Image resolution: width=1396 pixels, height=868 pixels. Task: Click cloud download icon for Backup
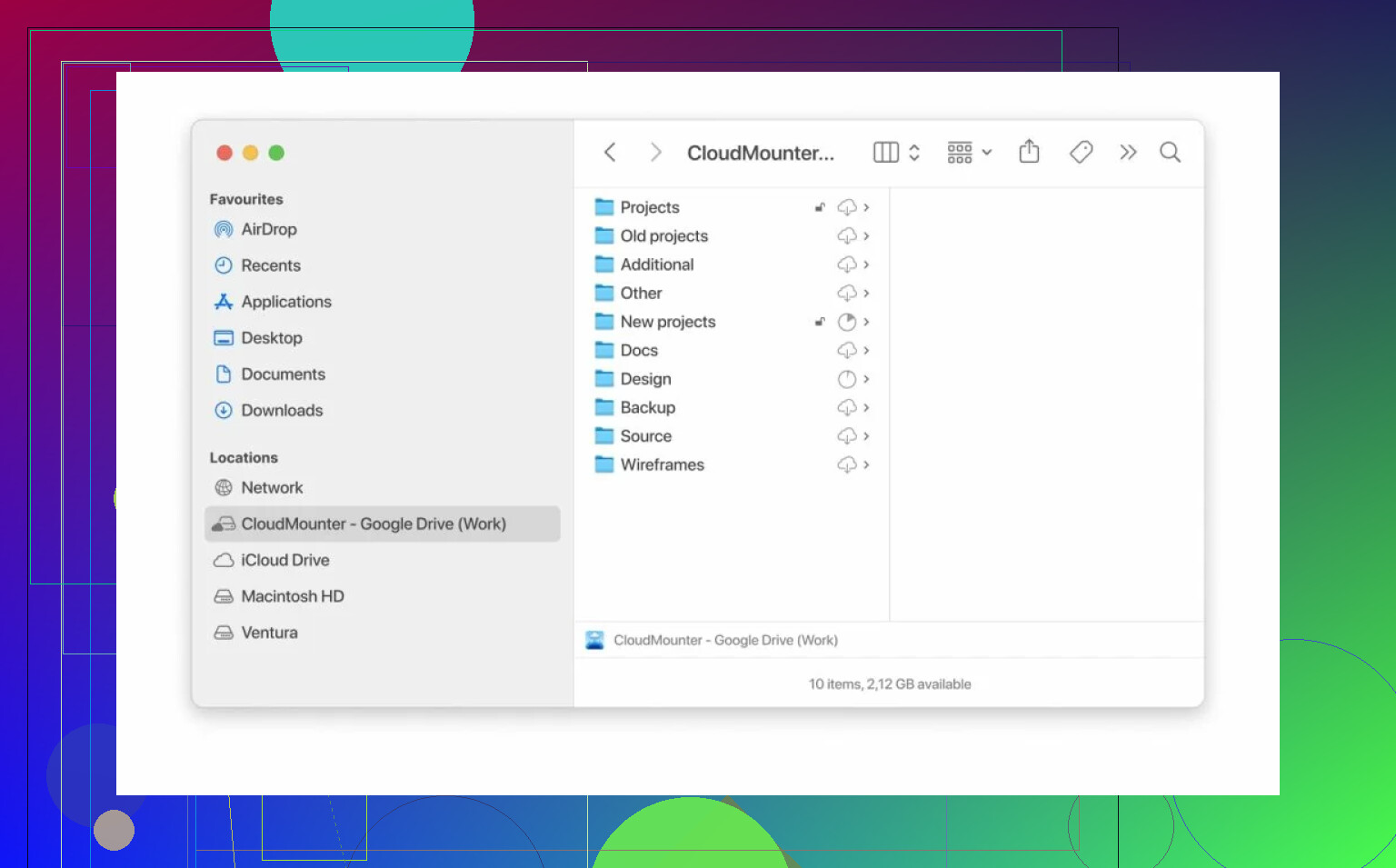pos(847,408)
